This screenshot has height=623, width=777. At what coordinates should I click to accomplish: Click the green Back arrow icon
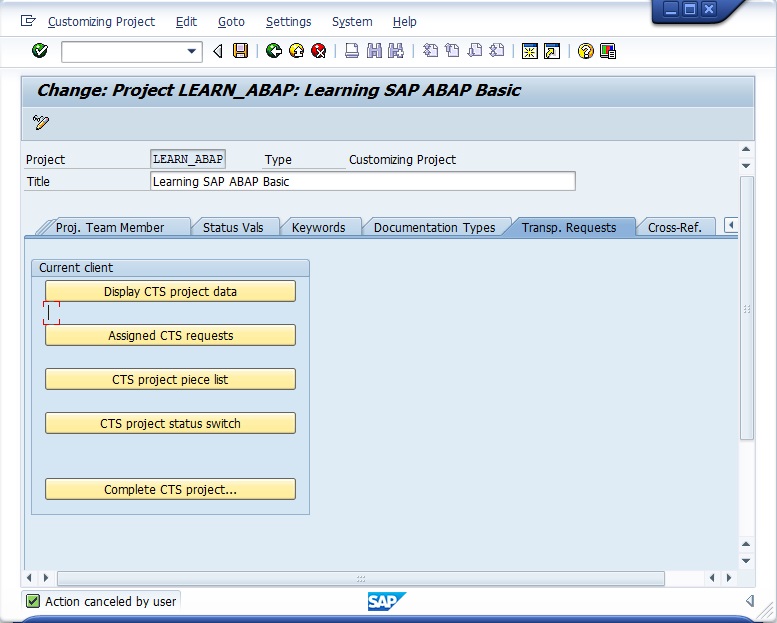[x=274, y=51]
